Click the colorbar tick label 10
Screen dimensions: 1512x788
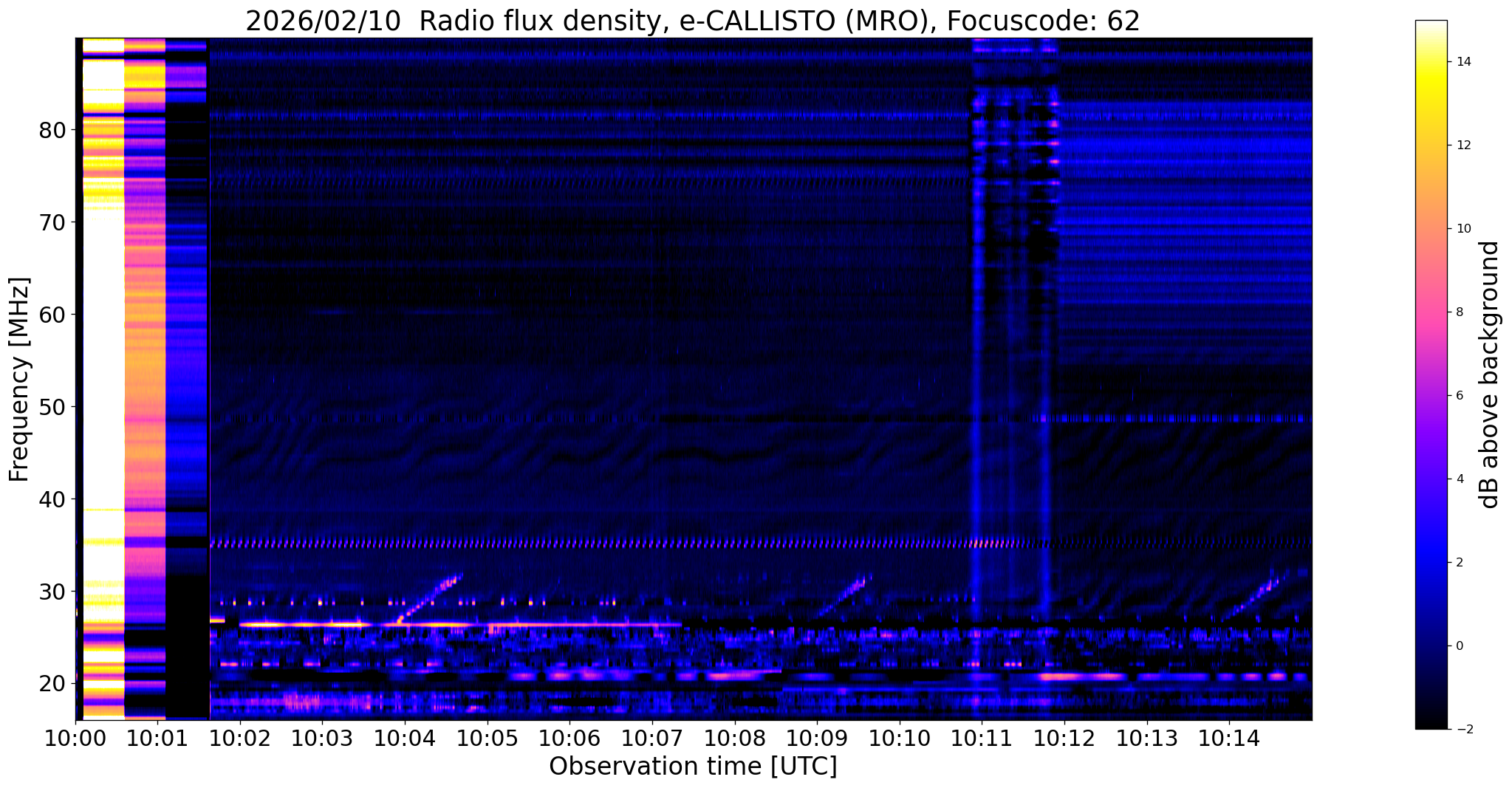pyautogui.click(x=1463, y=229)
